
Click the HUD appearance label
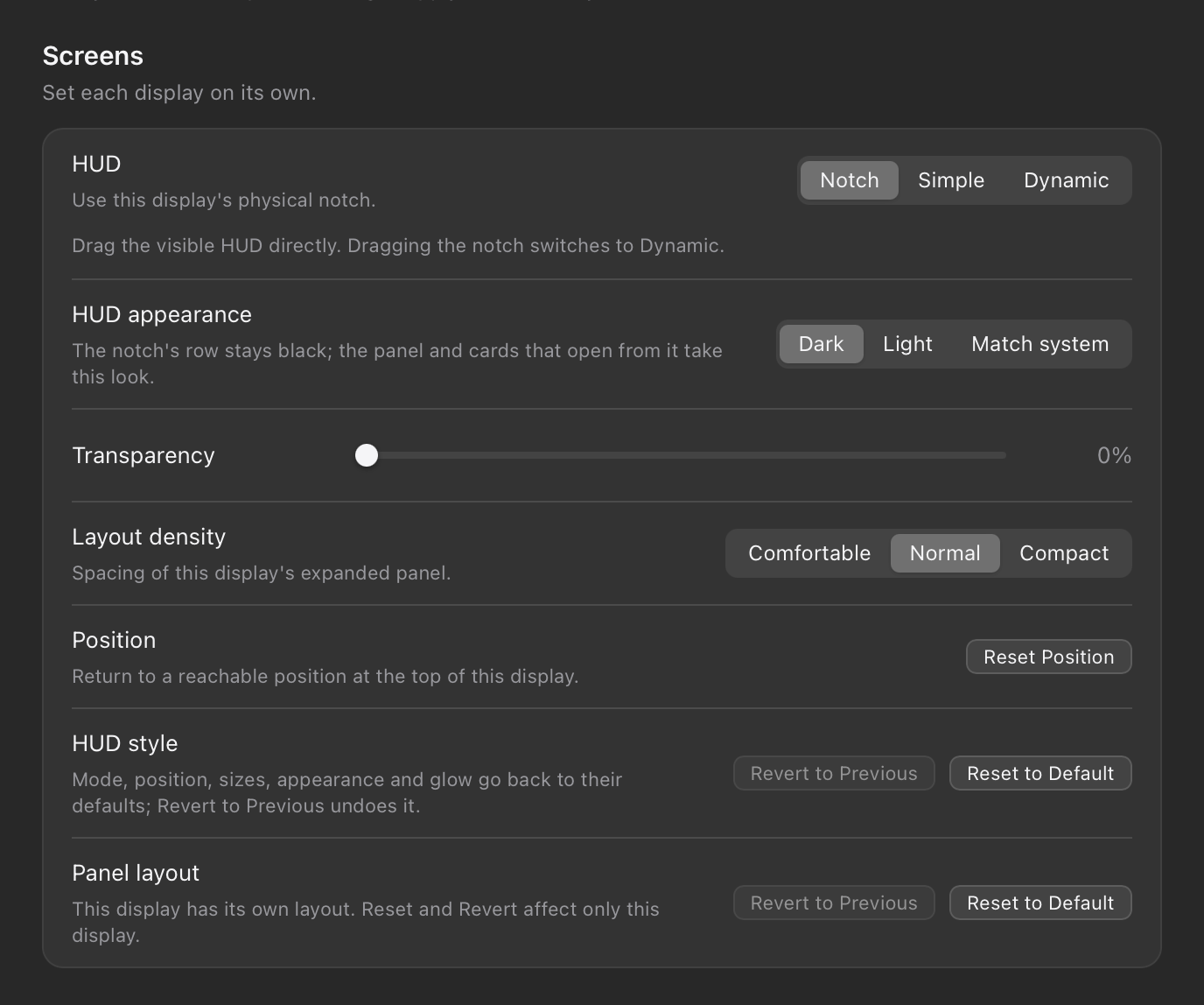point(162,314)
